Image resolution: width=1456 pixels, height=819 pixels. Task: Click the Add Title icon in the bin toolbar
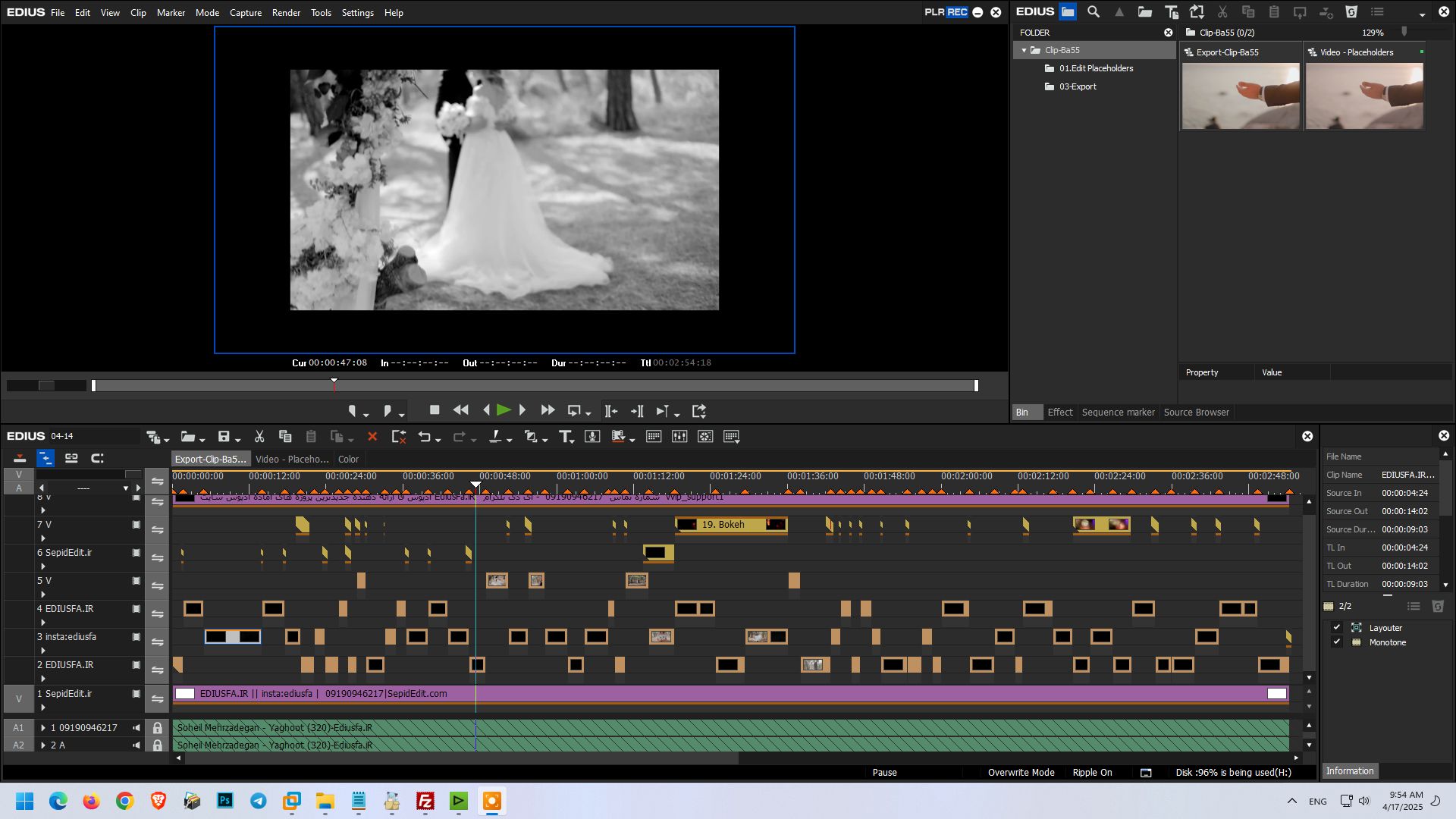1172,12
